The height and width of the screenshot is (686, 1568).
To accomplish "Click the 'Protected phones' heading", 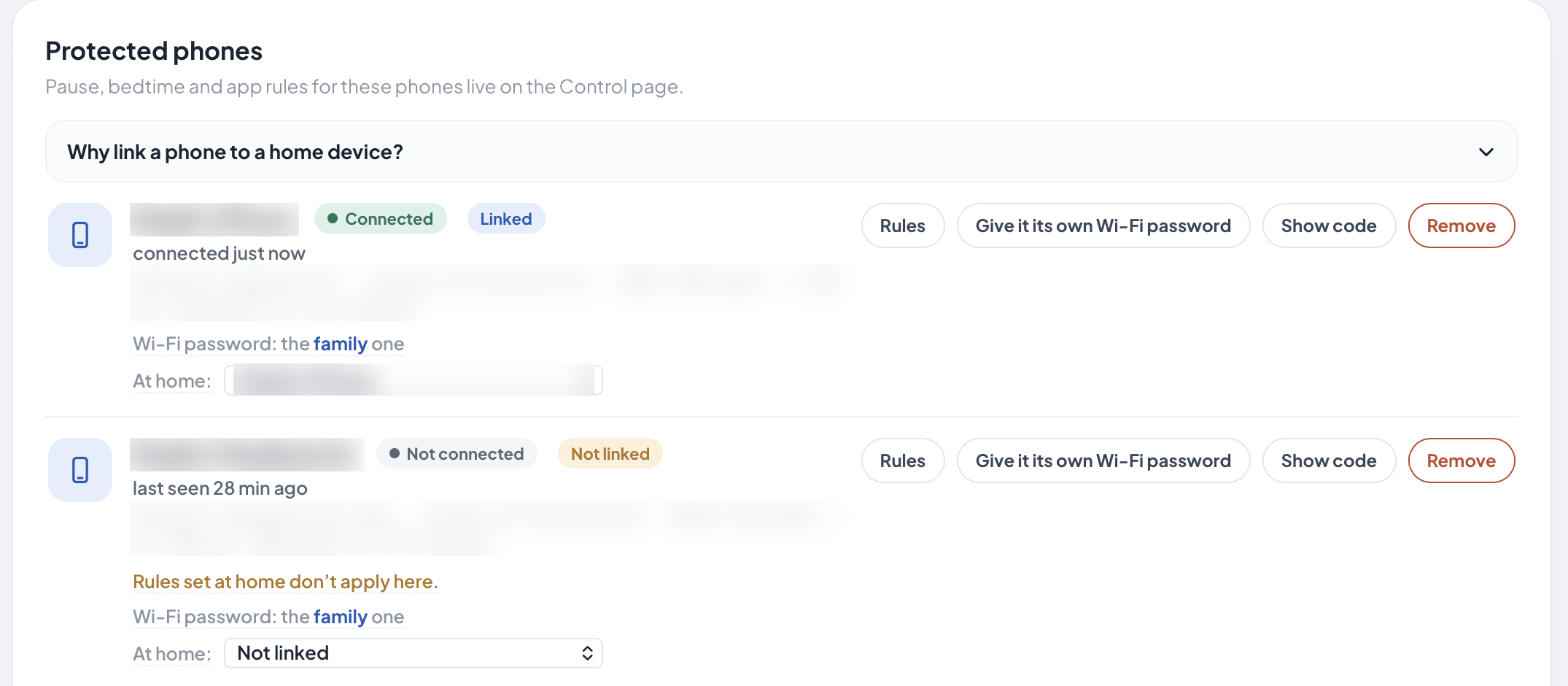I will point(154,51).
